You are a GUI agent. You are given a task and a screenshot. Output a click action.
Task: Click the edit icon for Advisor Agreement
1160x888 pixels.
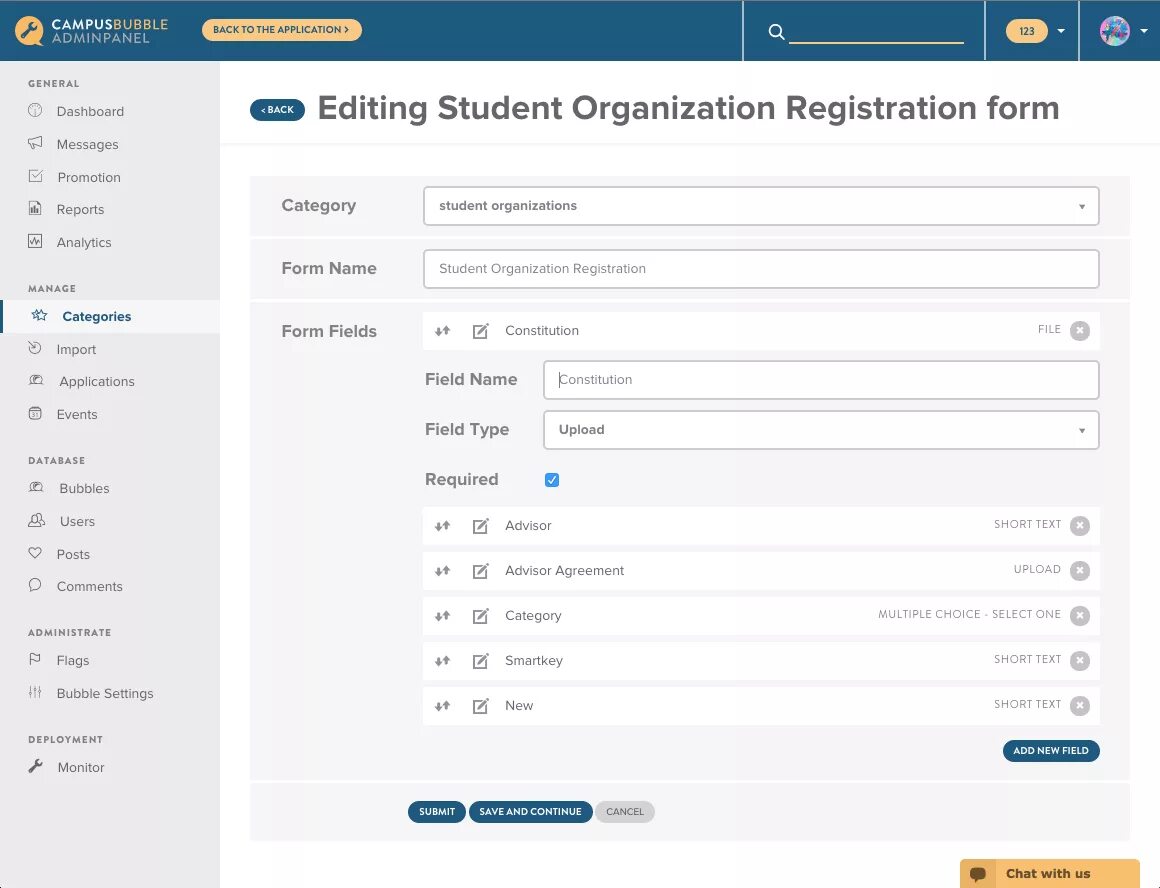click(480, 571)
